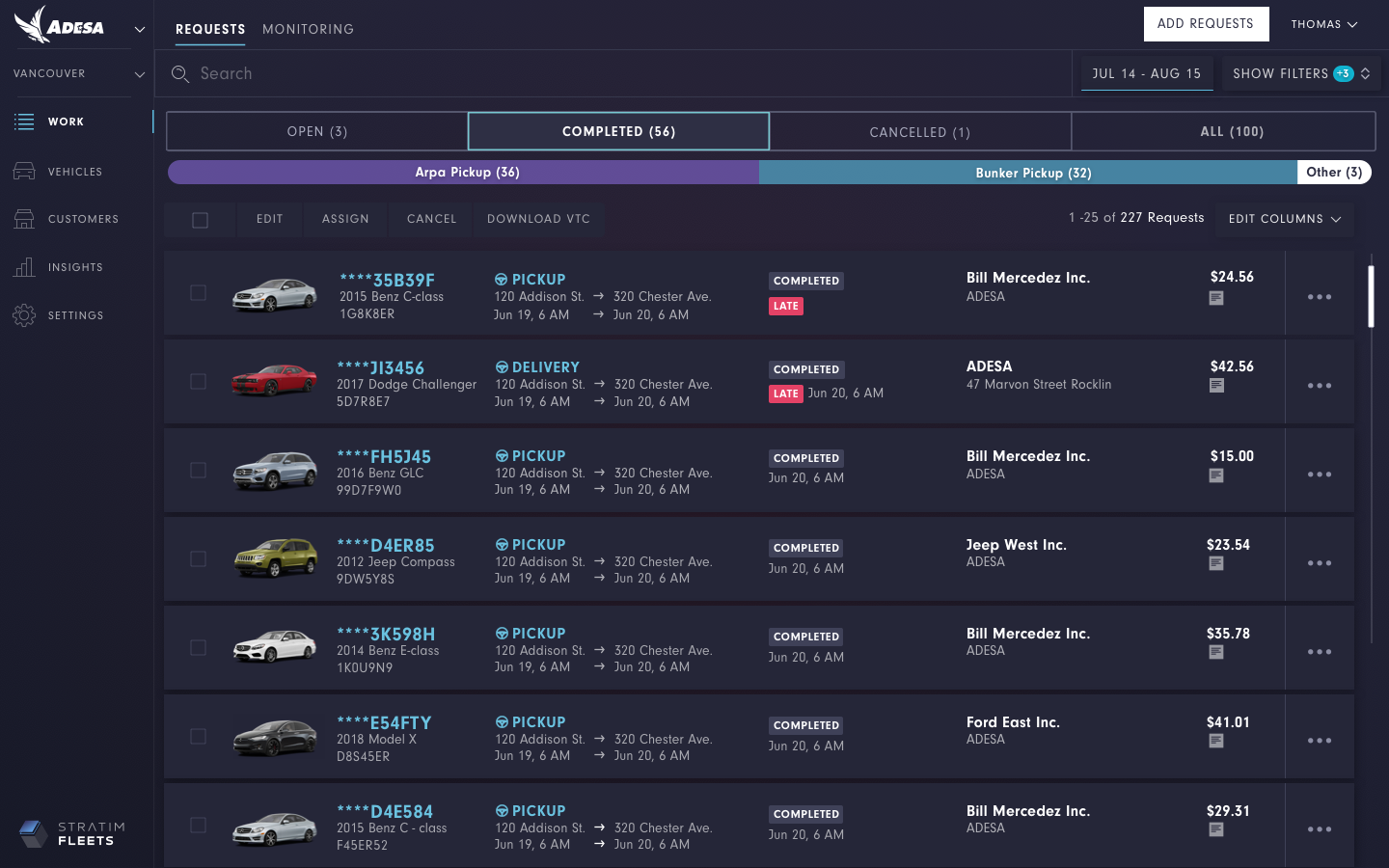Open Edit Columns dropdown
Screen dimensions: 1389x868
tap(1284, 219)
